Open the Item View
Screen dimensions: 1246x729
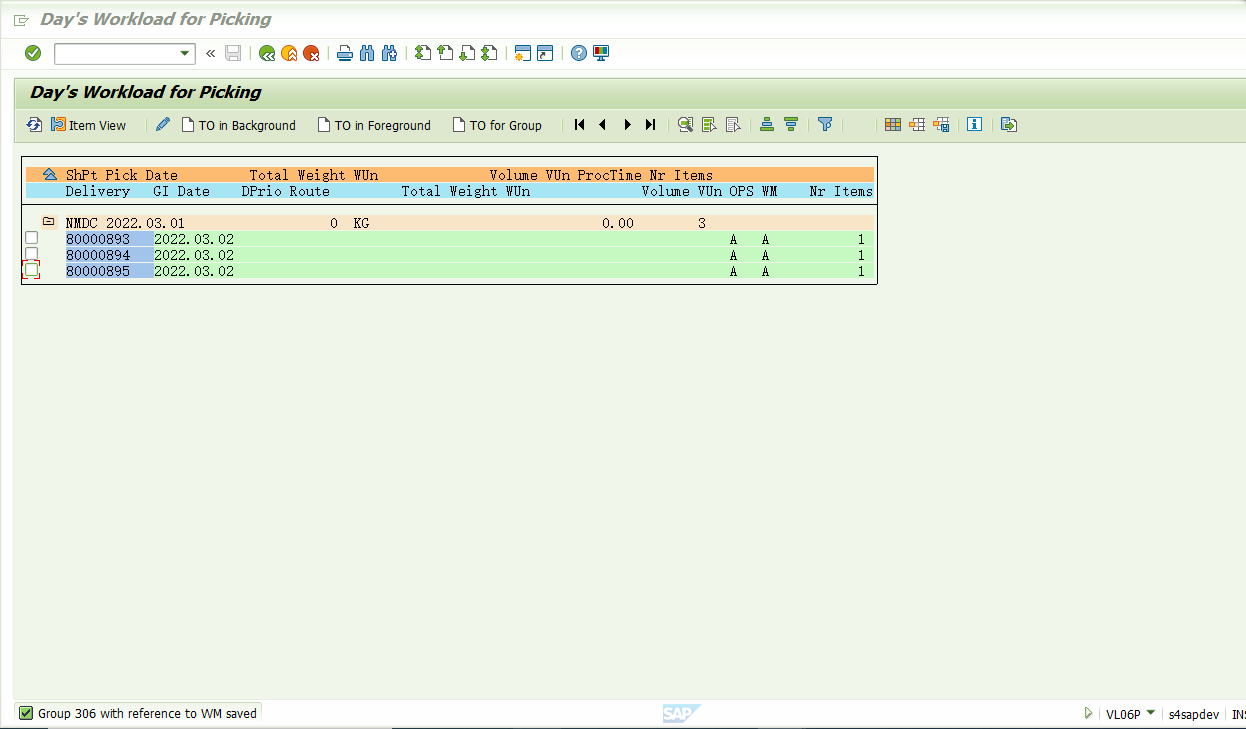pos(89,124)
